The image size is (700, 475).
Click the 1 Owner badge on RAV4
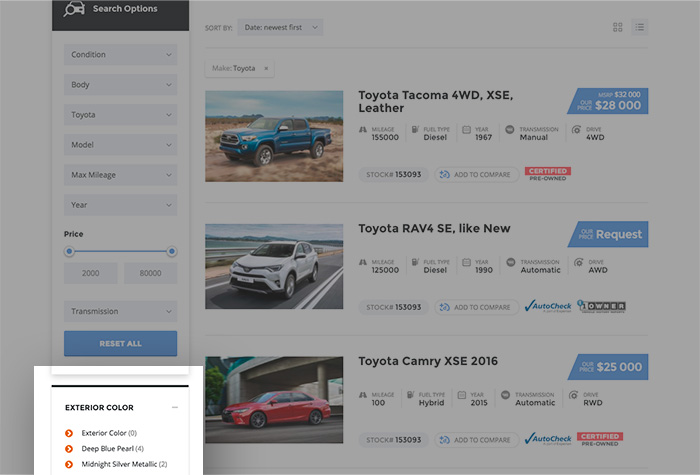(601, 306)
